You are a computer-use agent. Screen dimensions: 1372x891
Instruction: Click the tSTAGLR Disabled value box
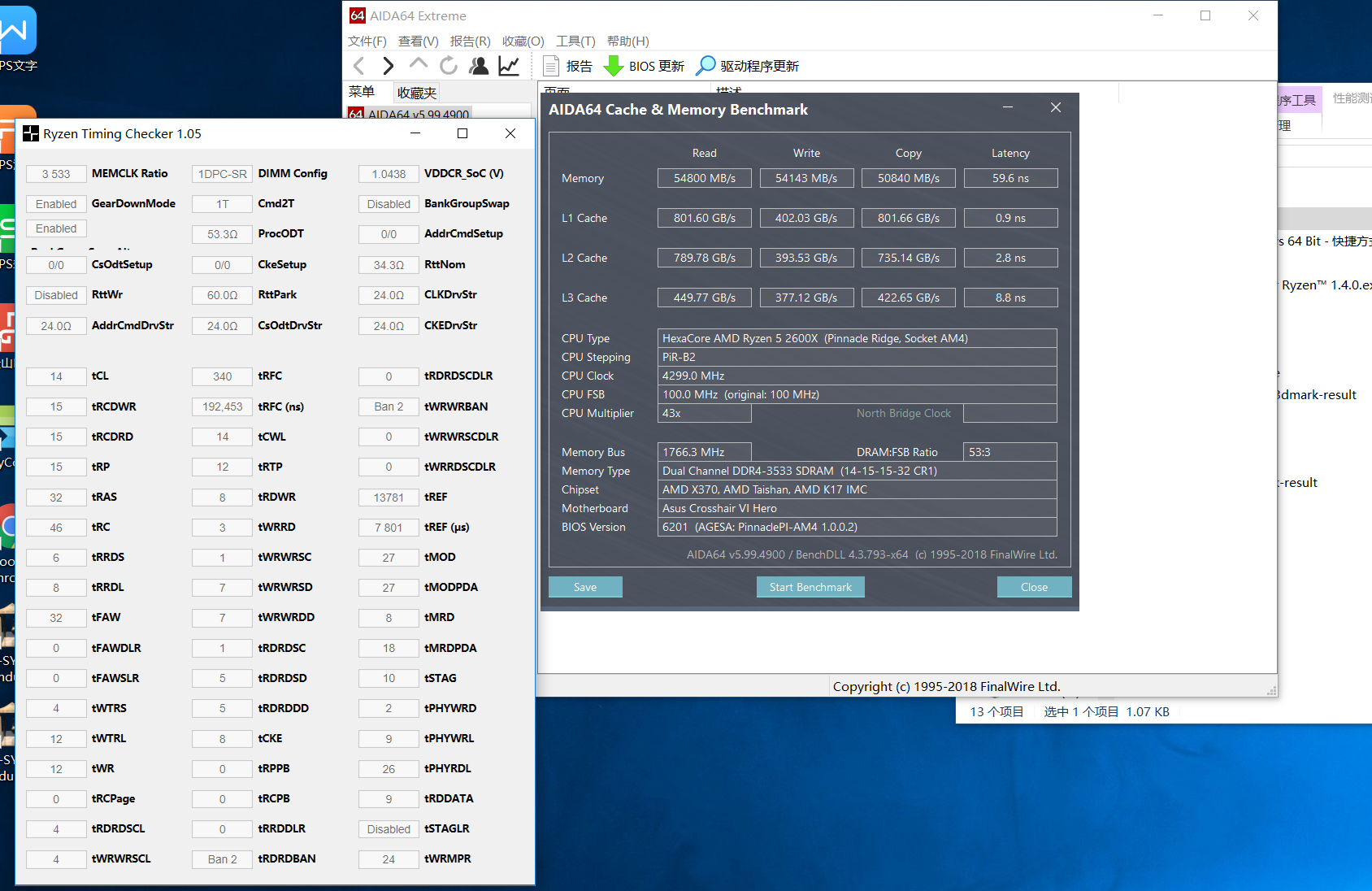389,829
